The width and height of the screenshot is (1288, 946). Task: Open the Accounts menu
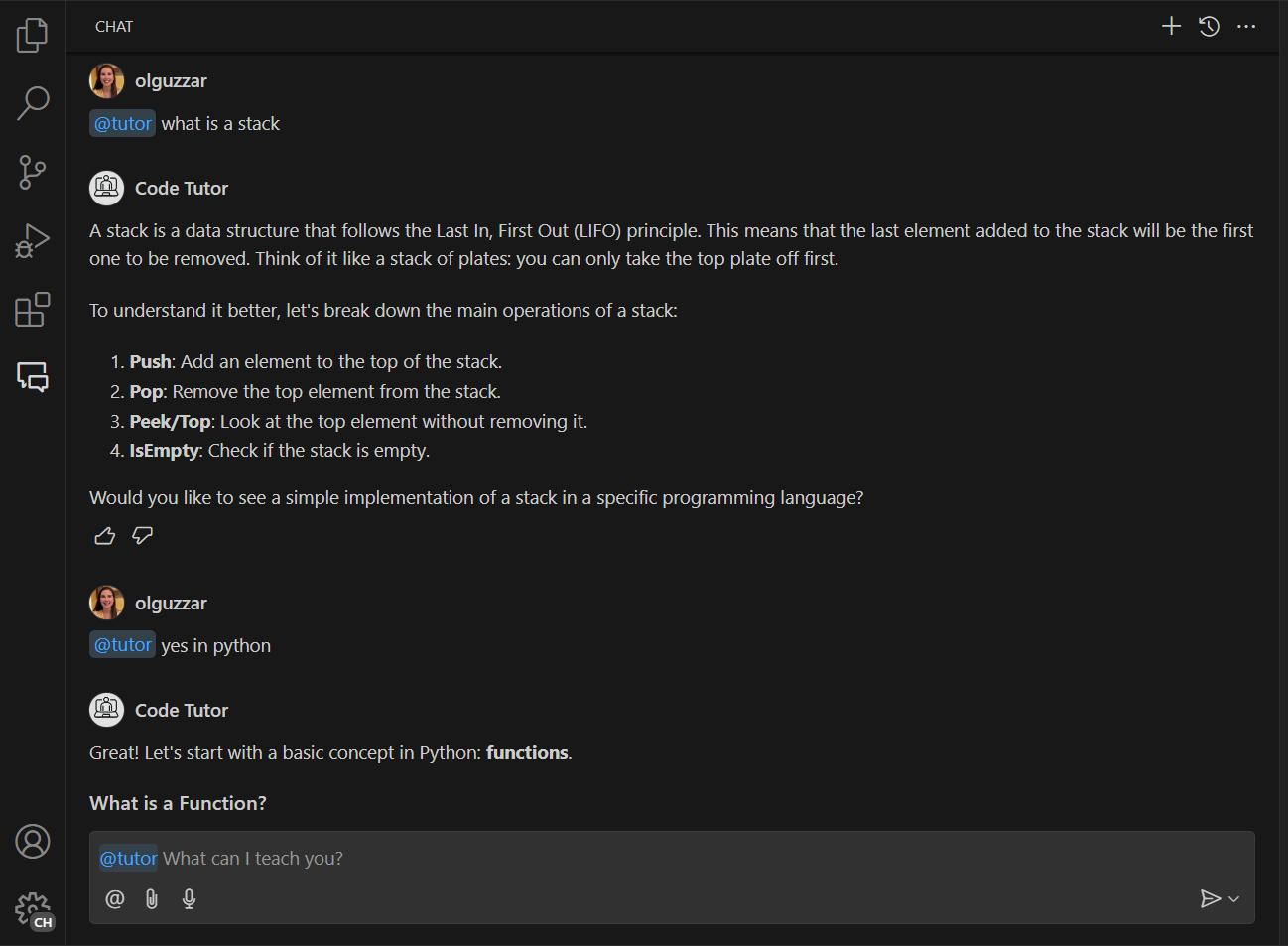tap(32, 841)
